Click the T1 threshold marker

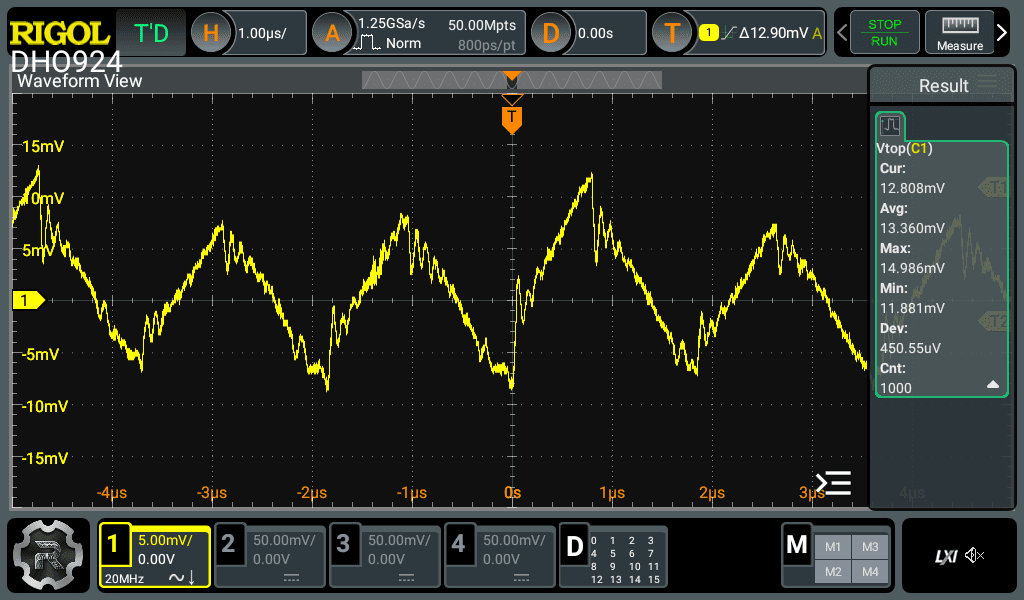pos(994,188)
